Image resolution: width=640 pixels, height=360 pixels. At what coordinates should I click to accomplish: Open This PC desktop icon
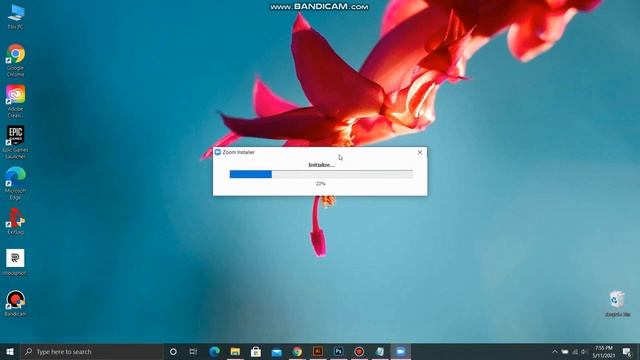tap(16, 16)
